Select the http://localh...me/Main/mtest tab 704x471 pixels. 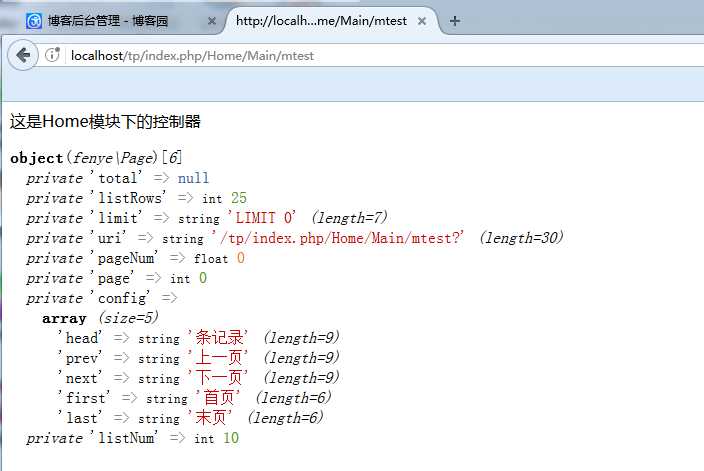click(x=321, y=21)
